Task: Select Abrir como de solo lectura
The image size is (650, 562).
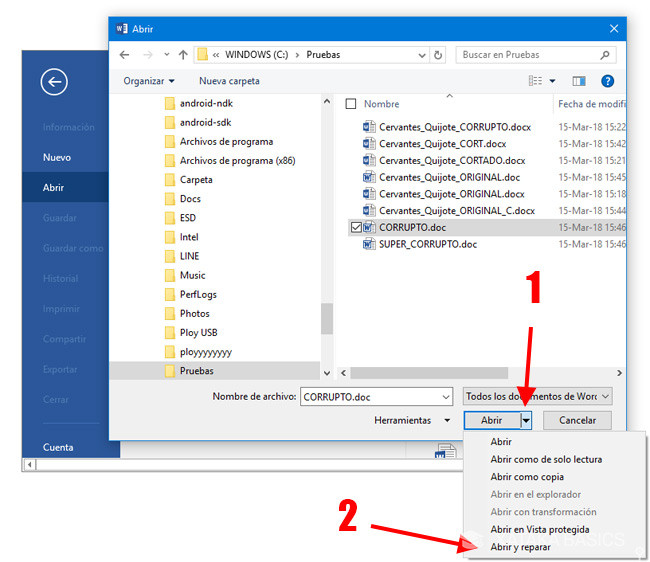Action: pyautogui.click(x=546, y=460)
